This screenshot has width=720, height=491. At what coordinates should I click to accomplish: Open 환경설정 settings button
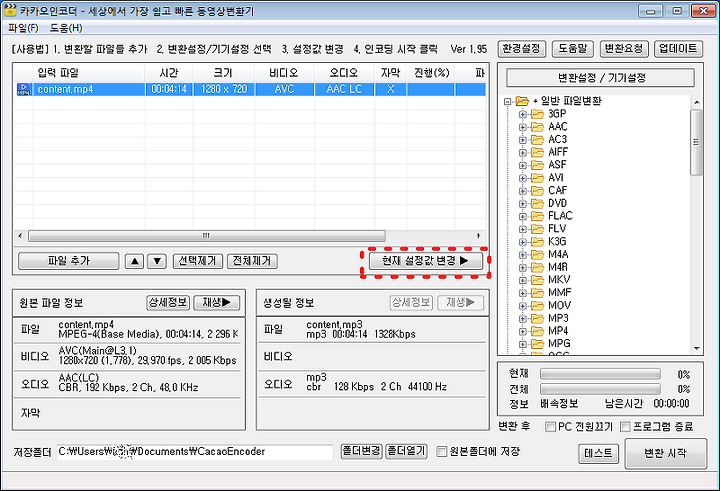tap(522, 49)
